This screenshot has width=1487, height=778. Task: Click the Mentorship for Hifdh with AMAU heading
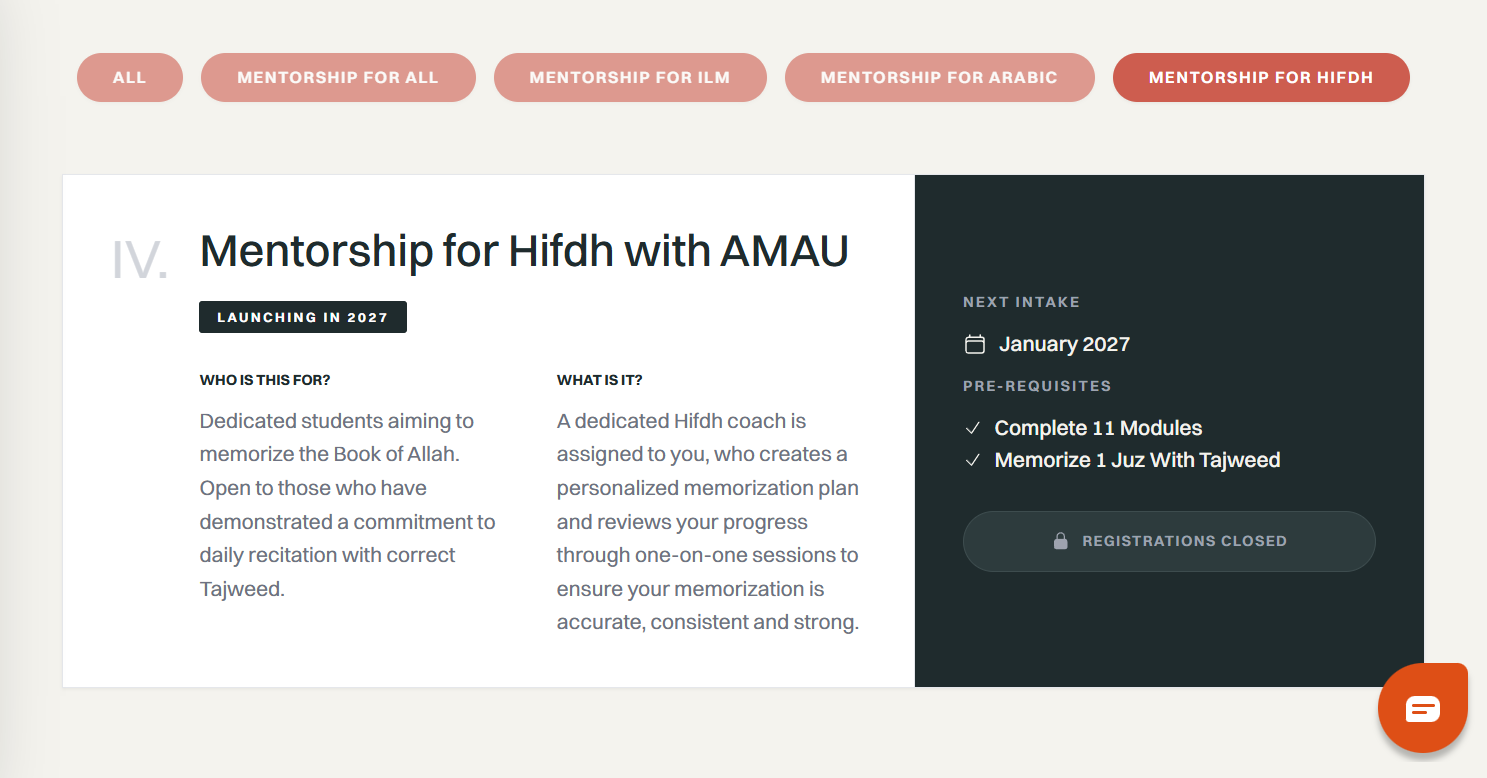(524, 251)
